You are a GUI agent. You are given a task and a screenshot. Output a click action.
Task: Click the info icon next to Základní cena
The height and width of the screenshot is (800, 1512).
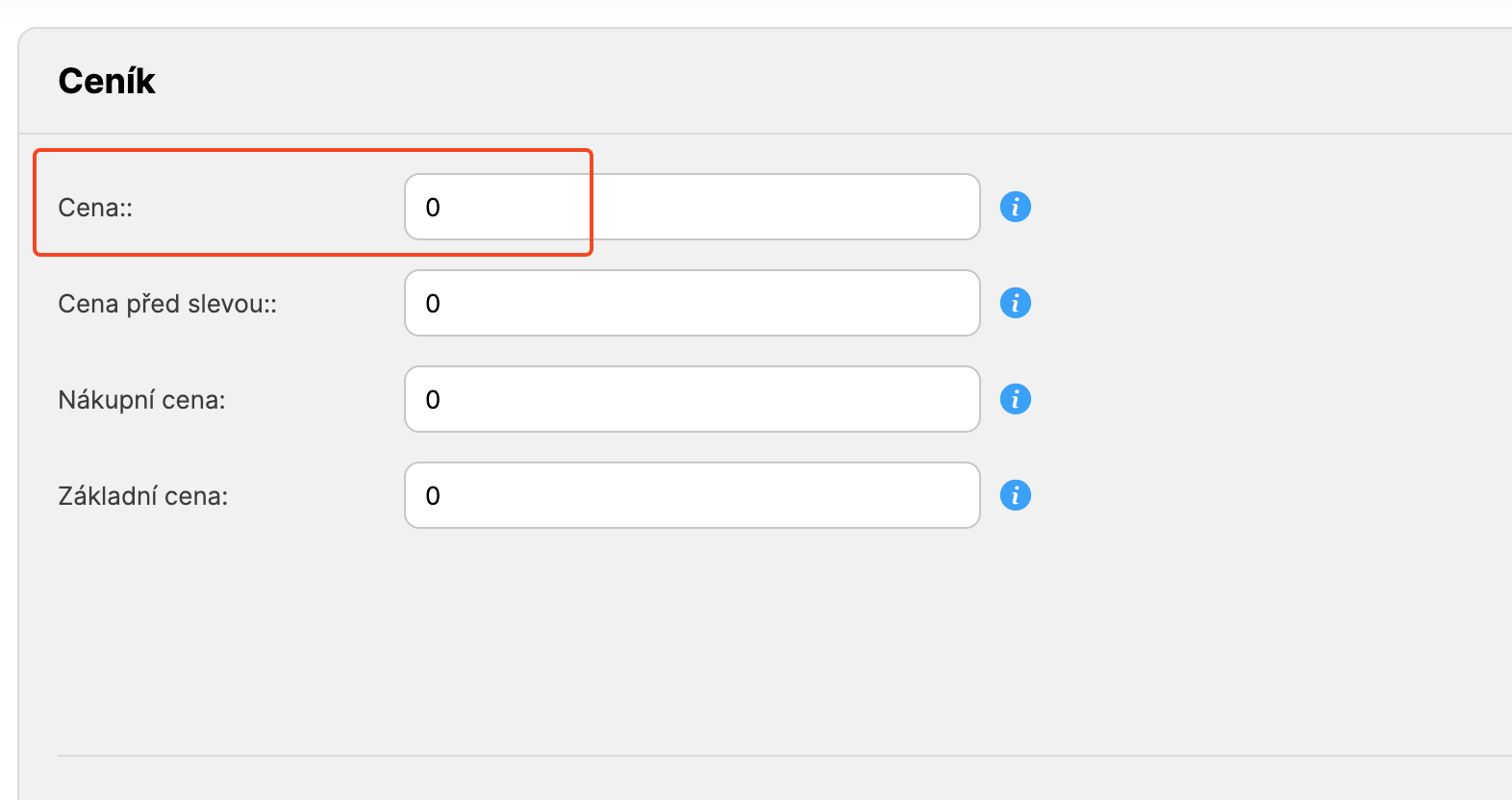point(1015,495)
